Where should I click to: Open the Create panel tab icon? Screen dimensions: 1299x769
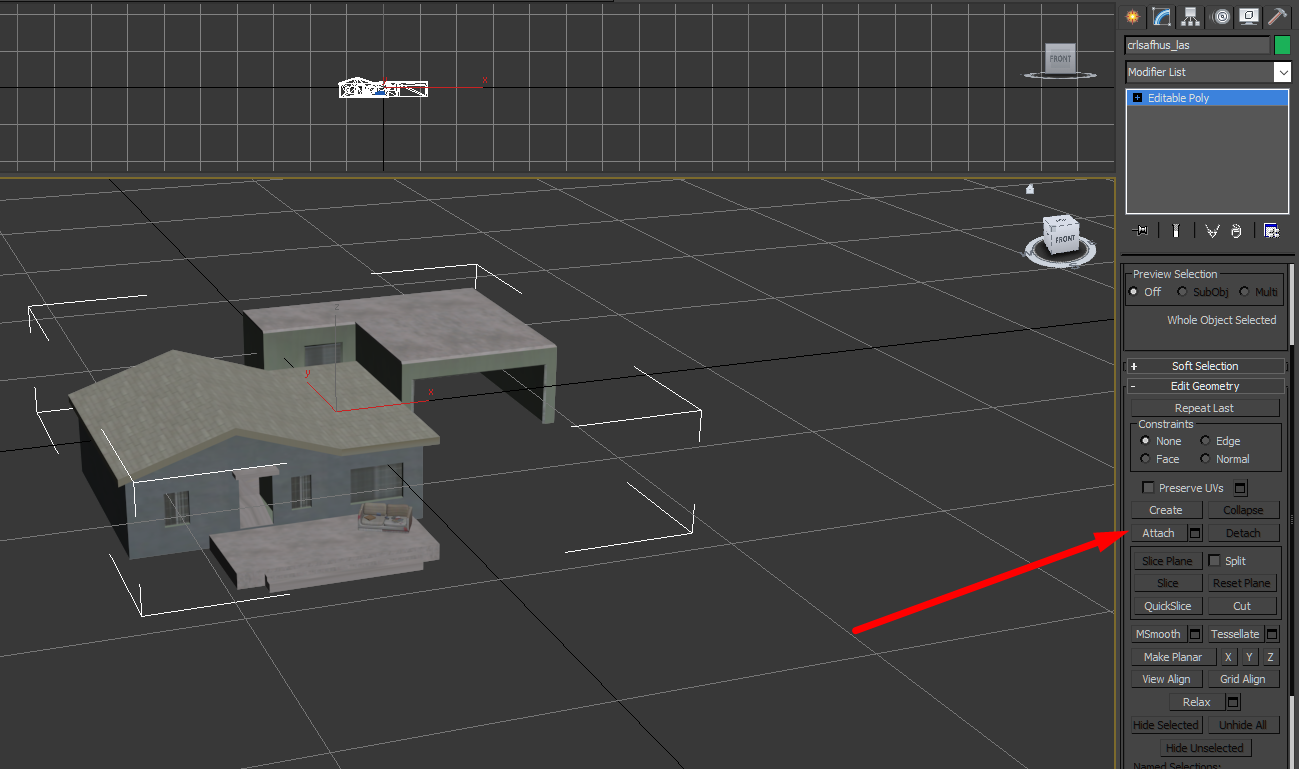tap(1132, 17)
